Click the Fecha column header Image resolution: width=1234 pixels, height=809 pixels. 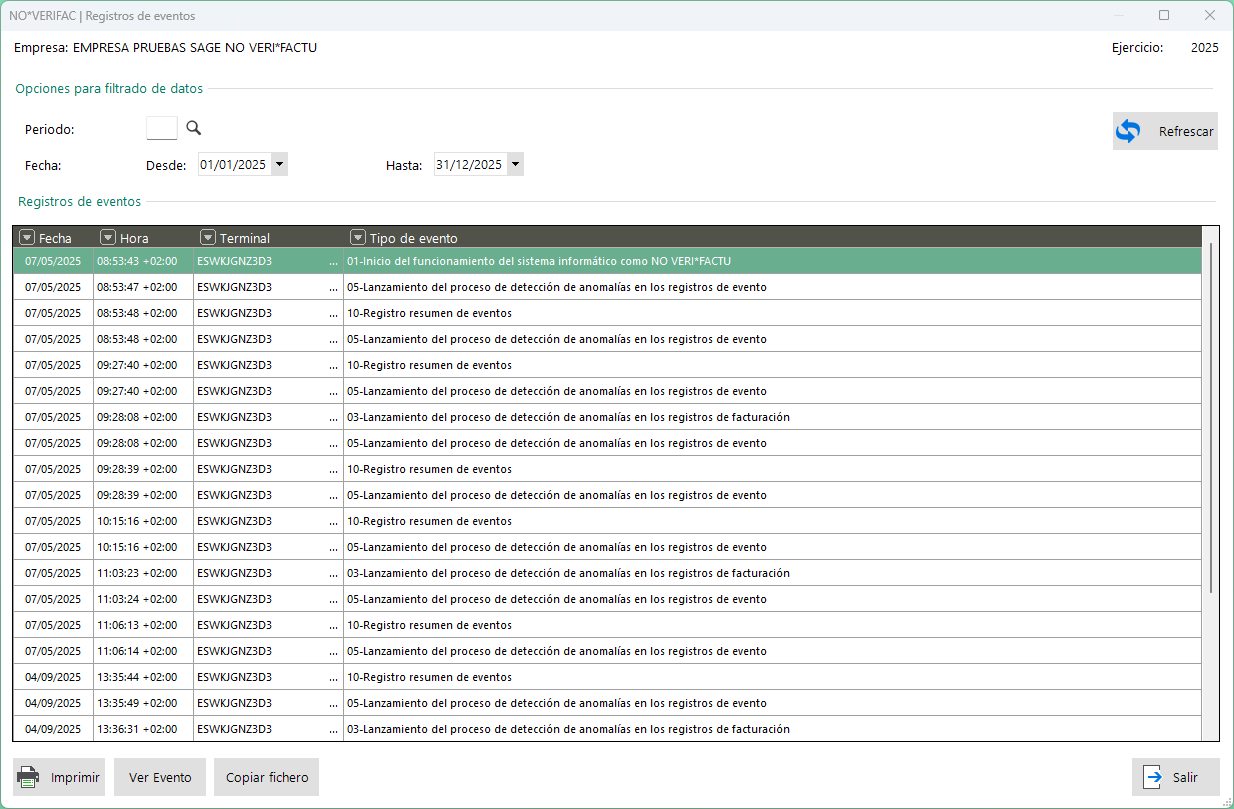pyautogui.click(x=55, y=238)
